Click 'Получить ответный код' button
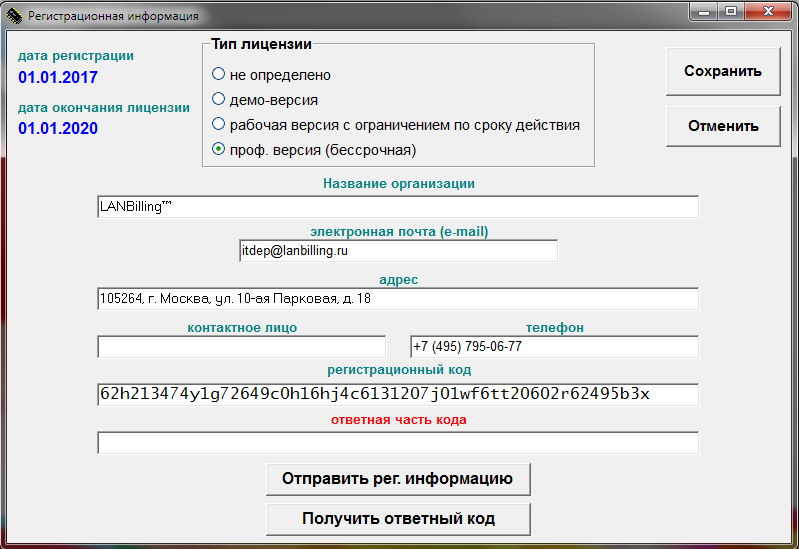 (x=398, y=518)
